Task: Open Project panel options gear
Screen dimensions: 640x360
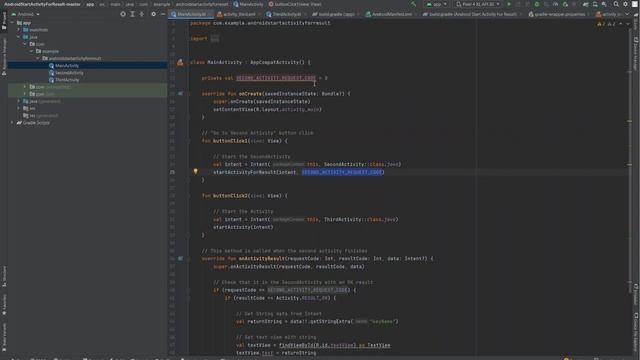Action: coord(153,14)
